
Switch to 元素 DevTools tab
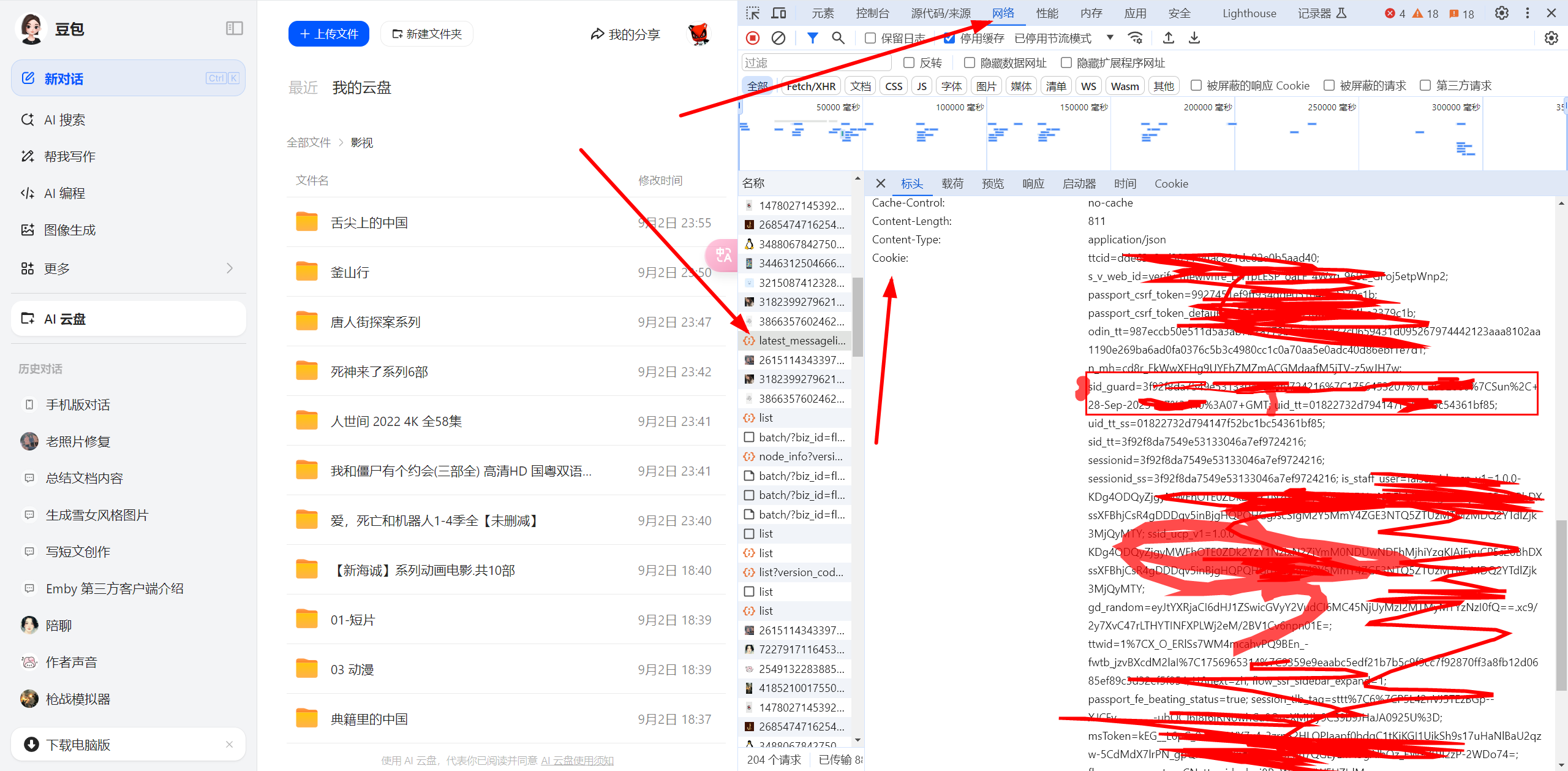(823, 13)
